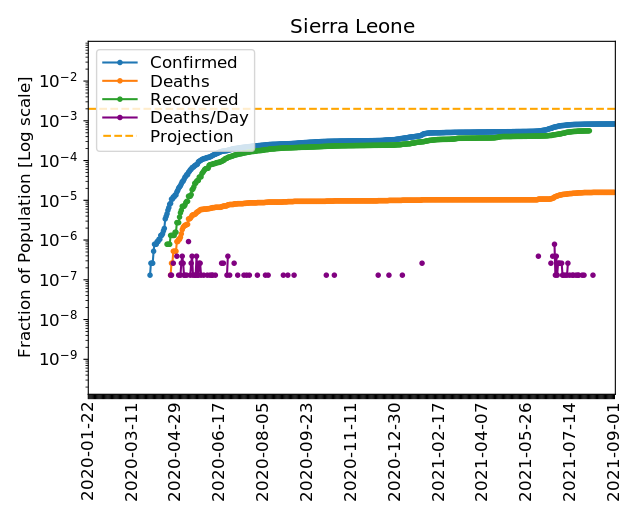Click the 10⁻⁹ y-axis tick label
Viewport: 640px width, 520px height.
(x=62, y=359)
